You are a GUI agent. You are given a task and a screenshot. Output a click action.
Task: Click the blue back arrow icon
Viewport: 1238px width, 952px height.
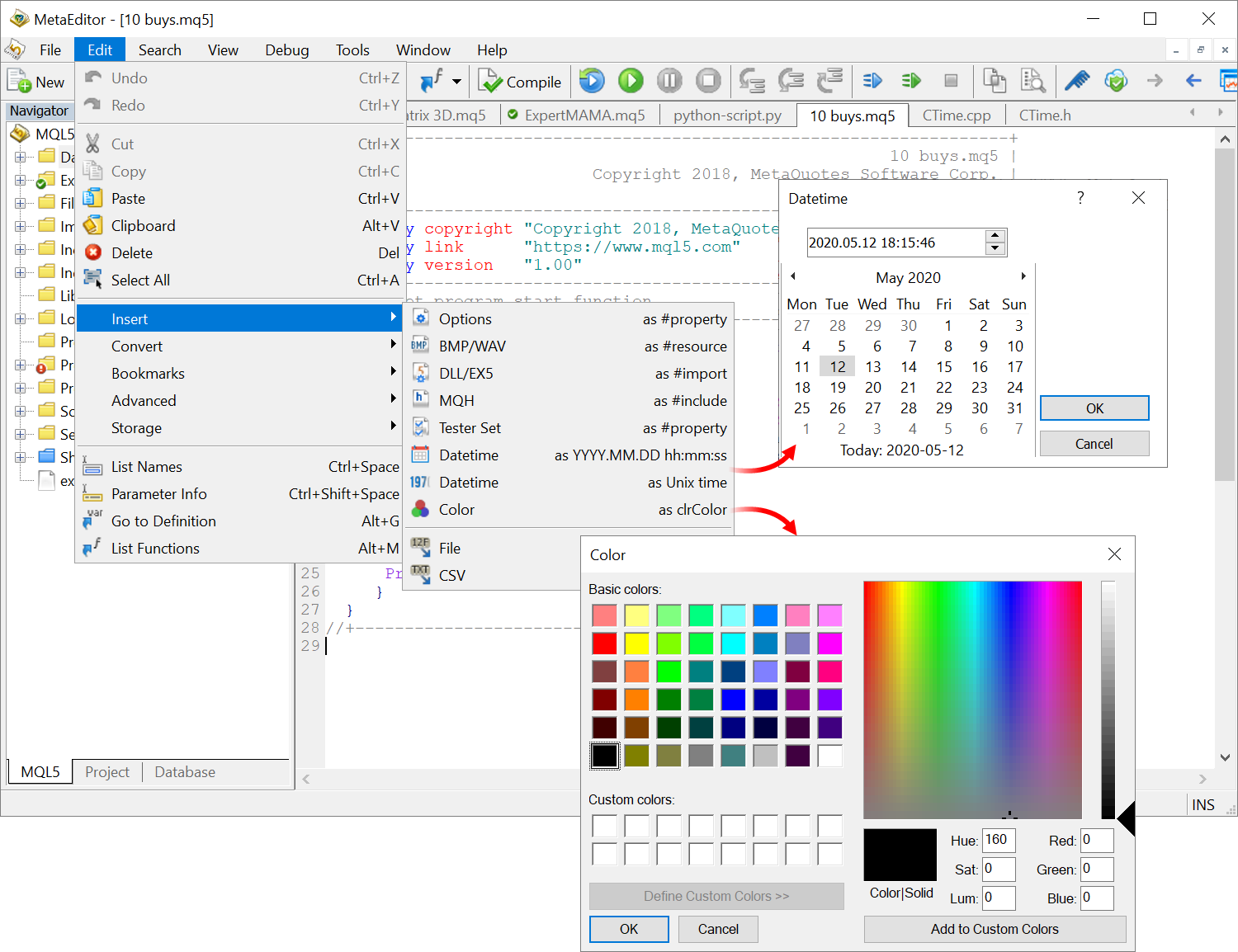[1193, 81]
